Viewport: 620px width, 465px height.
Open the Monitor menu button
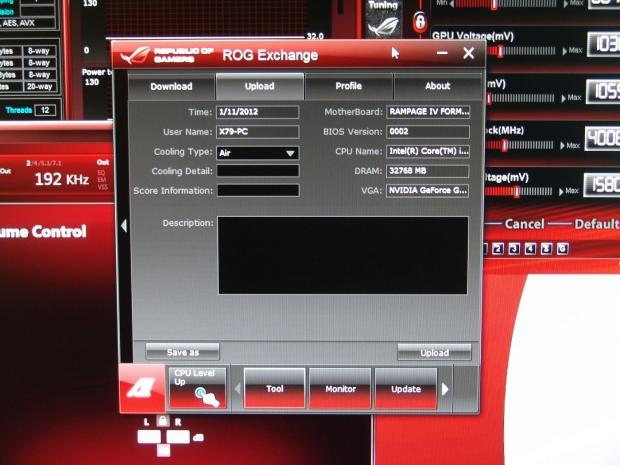point(340,388)
